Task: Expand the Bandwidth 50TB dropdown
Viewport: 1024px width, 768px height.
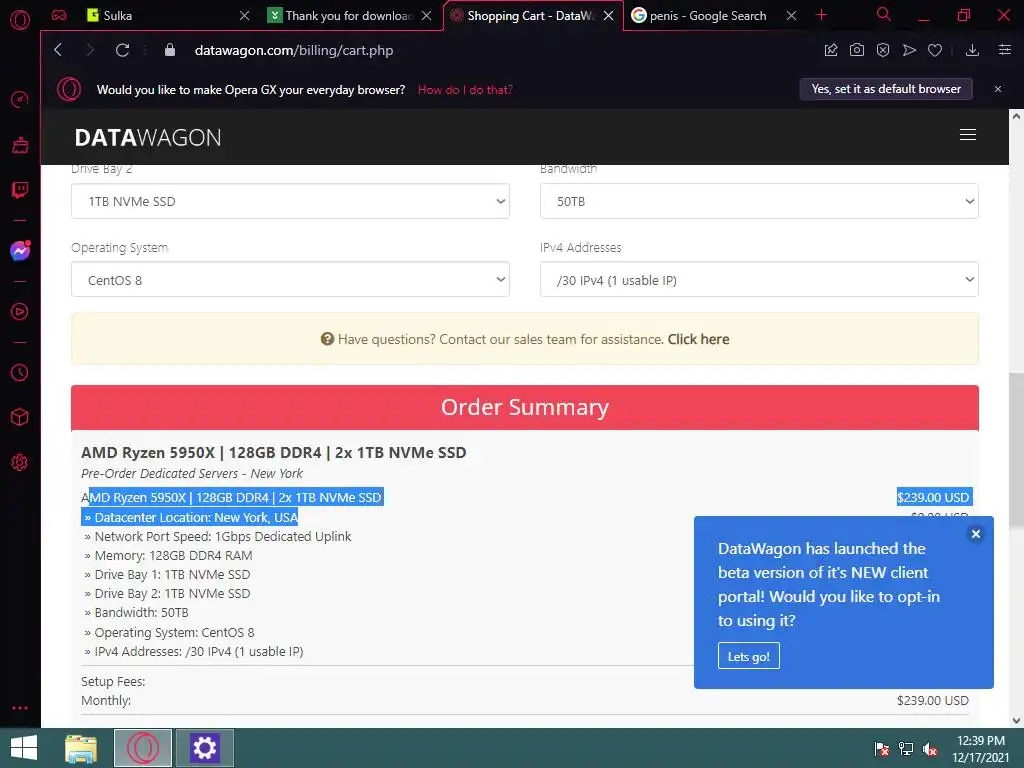Action: click(x=759, y=201)
